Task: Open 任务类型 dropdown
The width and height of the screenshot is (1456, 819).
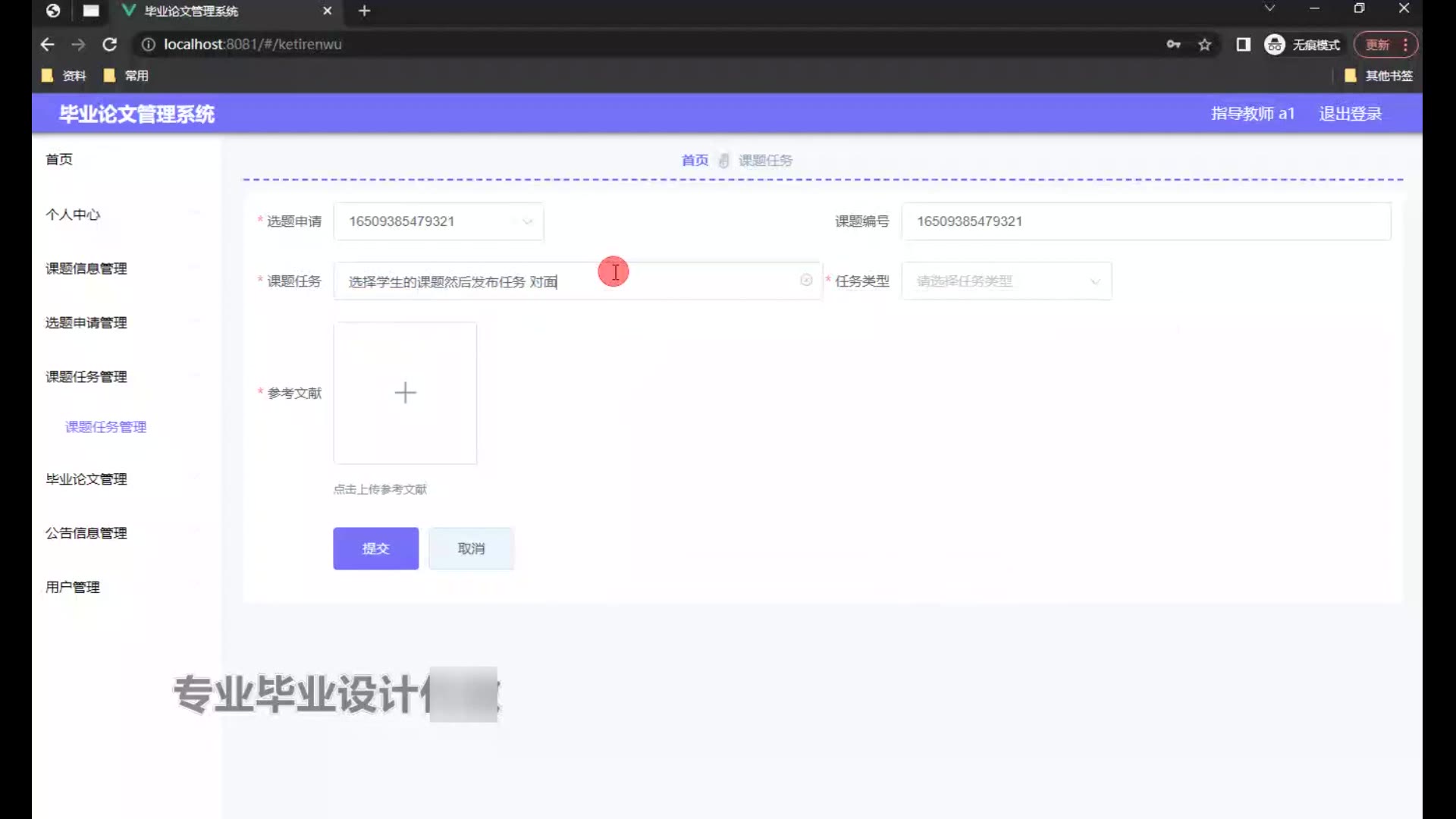Action: pos(1006,281)
